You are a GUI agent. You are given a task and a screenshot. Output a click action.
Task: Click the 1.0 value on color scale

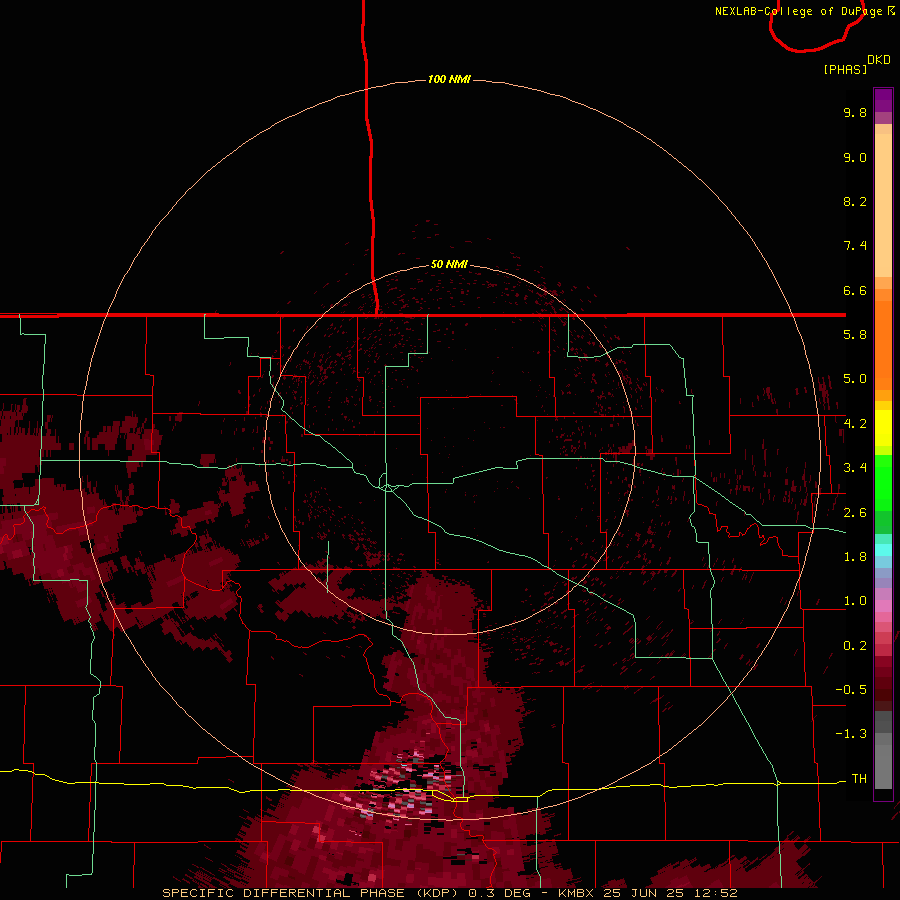tap(855, 601)
